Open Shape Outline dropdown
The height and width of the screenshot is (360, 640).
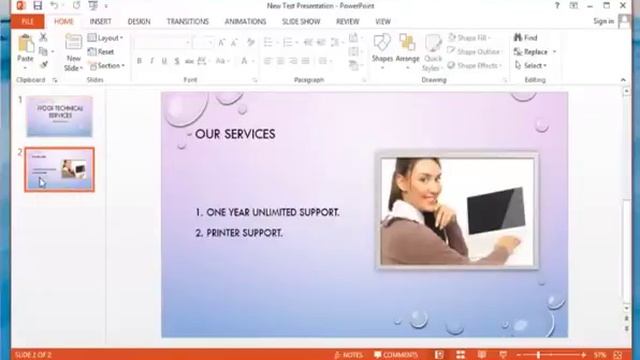[x=474, y=51]
